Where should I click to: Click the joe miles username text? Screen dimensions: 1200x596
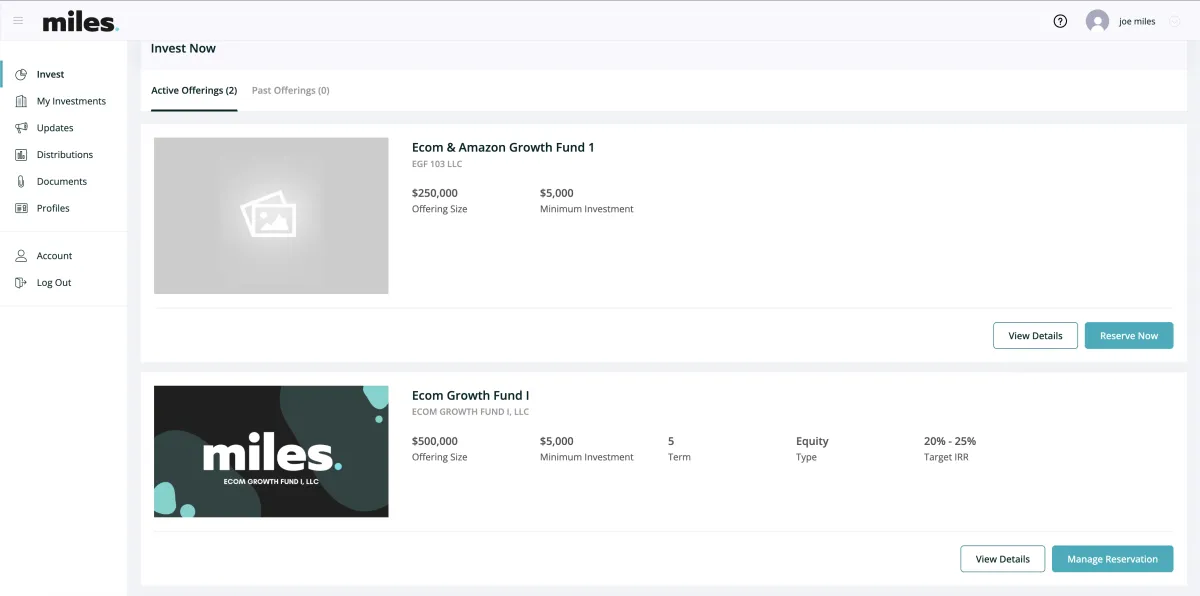[1138, 21]
